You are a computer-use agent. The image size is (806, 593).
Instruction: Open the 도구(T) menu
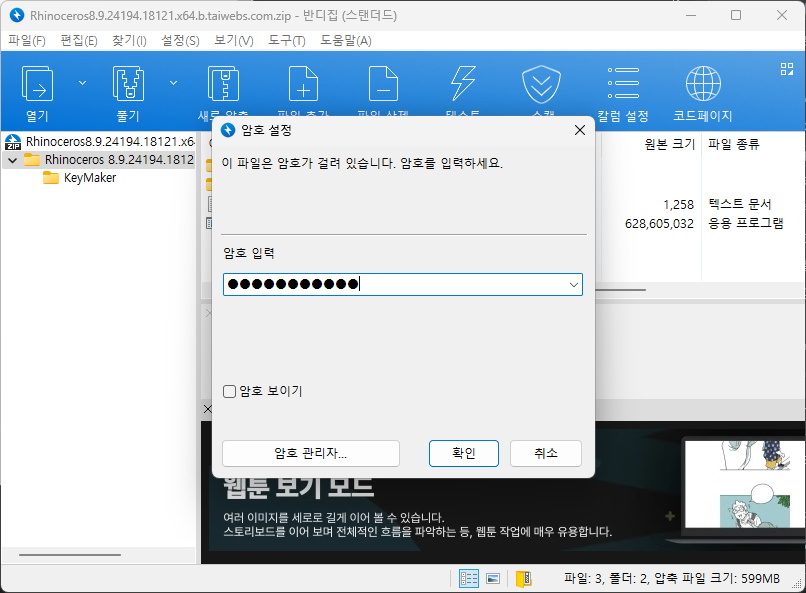pyautogui.click(x=287, y=40)
